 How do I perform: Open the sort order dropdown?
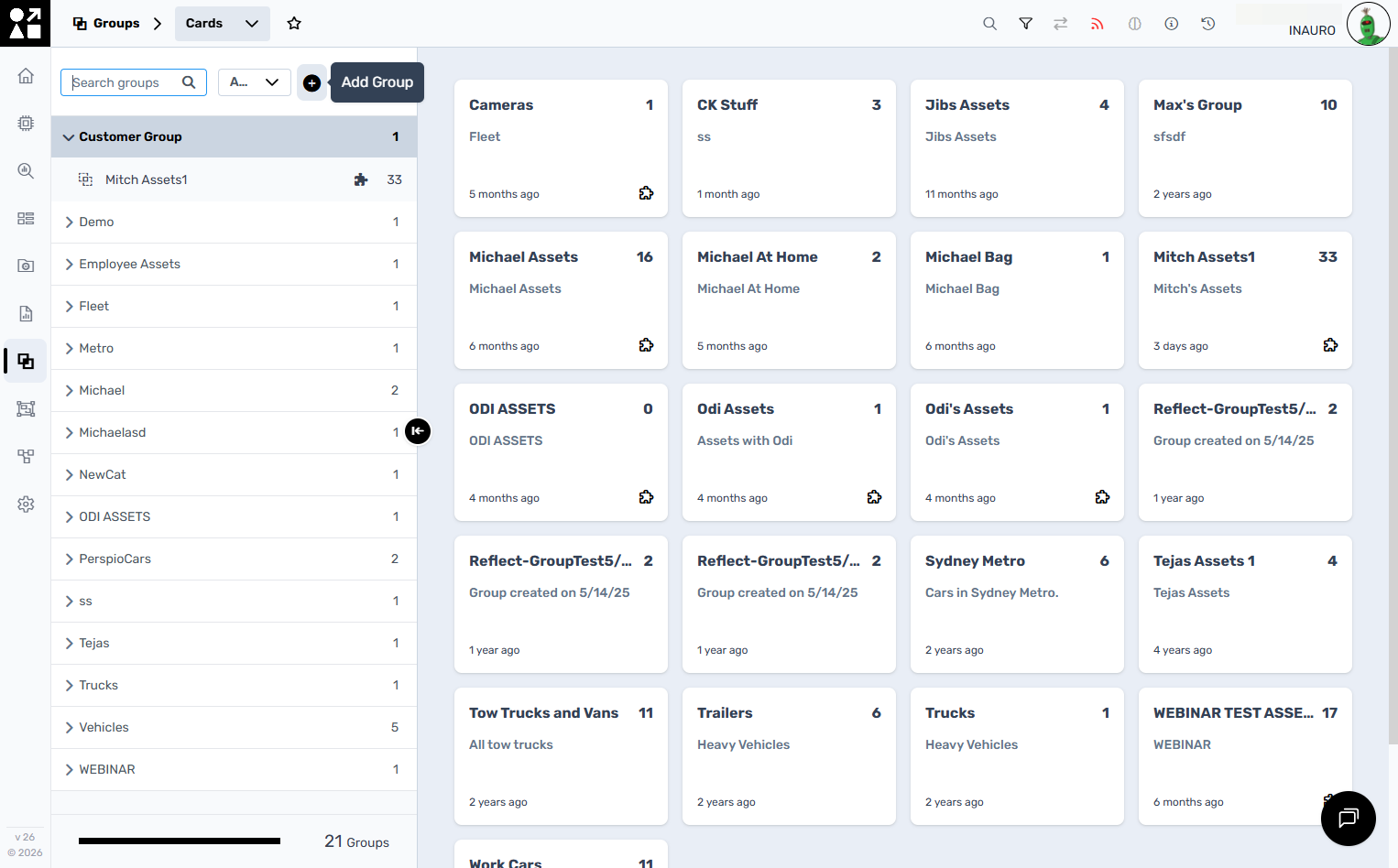tap(255, 82)
